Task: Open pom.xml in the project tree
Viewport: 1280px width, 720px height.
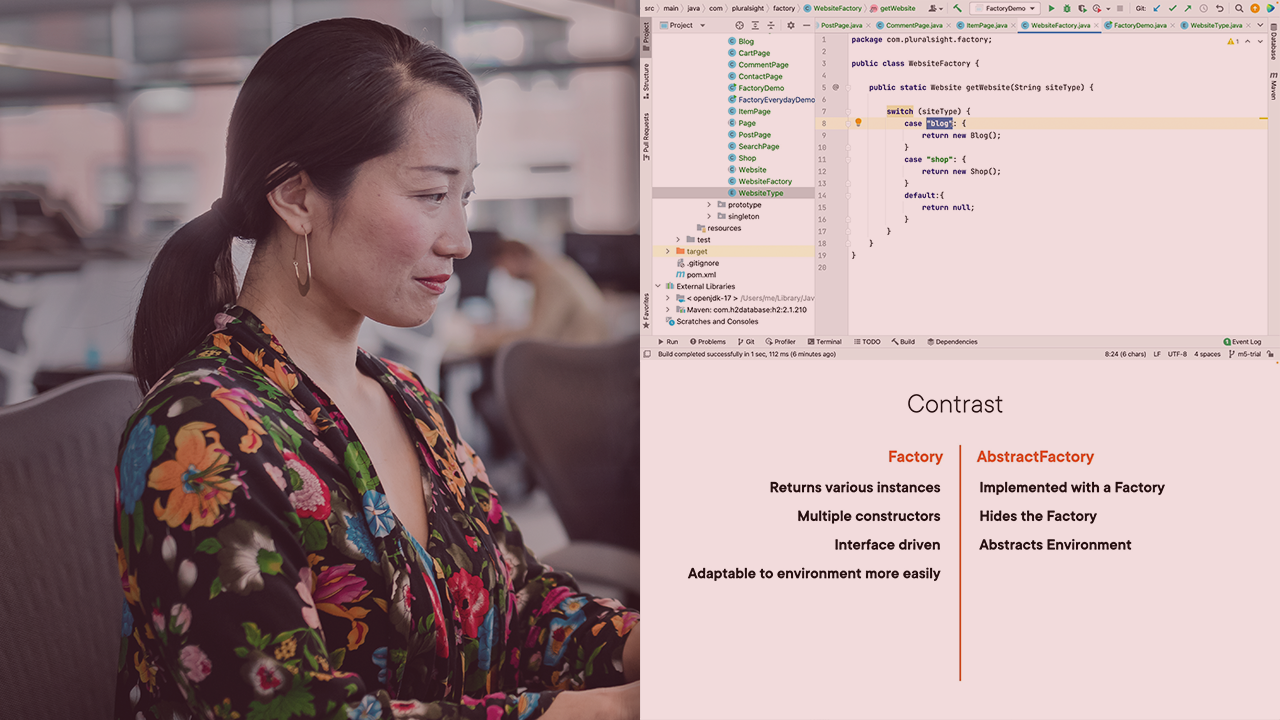Action: coord(701,275)
